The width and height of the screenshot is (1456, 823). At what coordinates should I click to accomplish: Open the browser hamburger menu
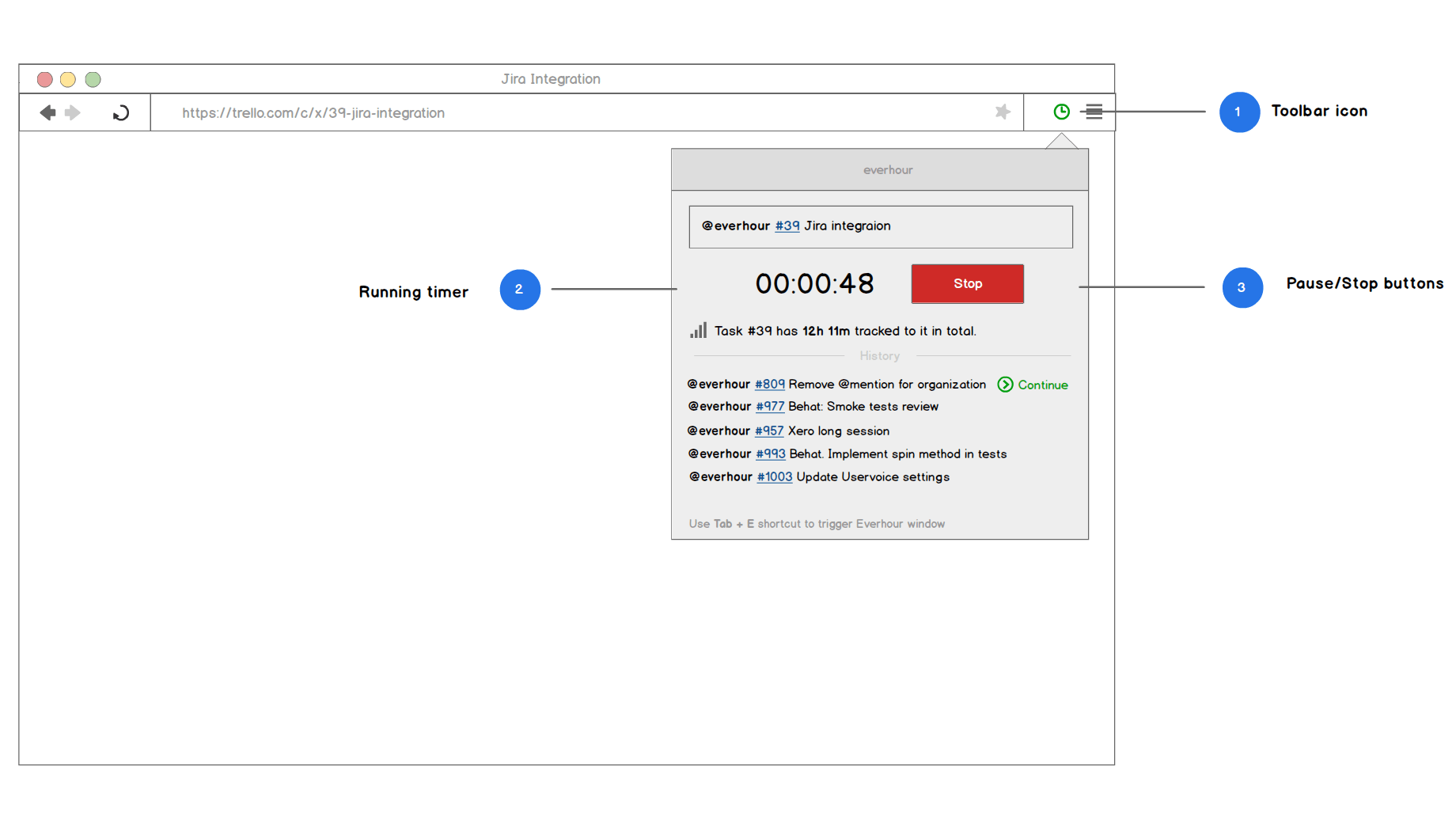point(1094,112)
